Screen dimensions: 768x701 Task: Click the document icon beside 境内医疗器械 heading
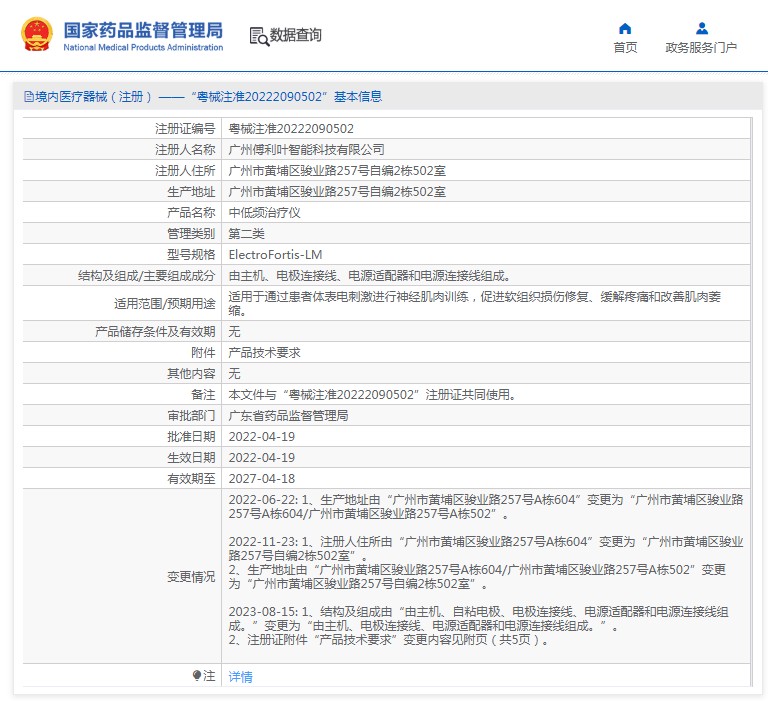point(28,97)
